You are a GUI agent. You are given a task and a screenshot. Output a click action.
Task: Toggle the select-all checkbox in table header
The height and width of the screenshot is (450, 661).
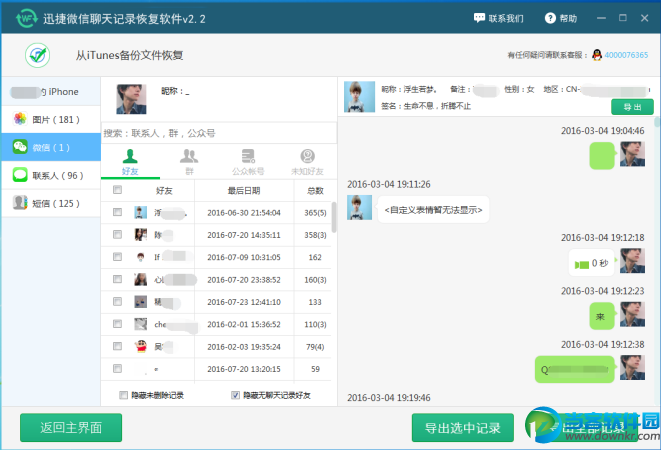coord(117,190)
